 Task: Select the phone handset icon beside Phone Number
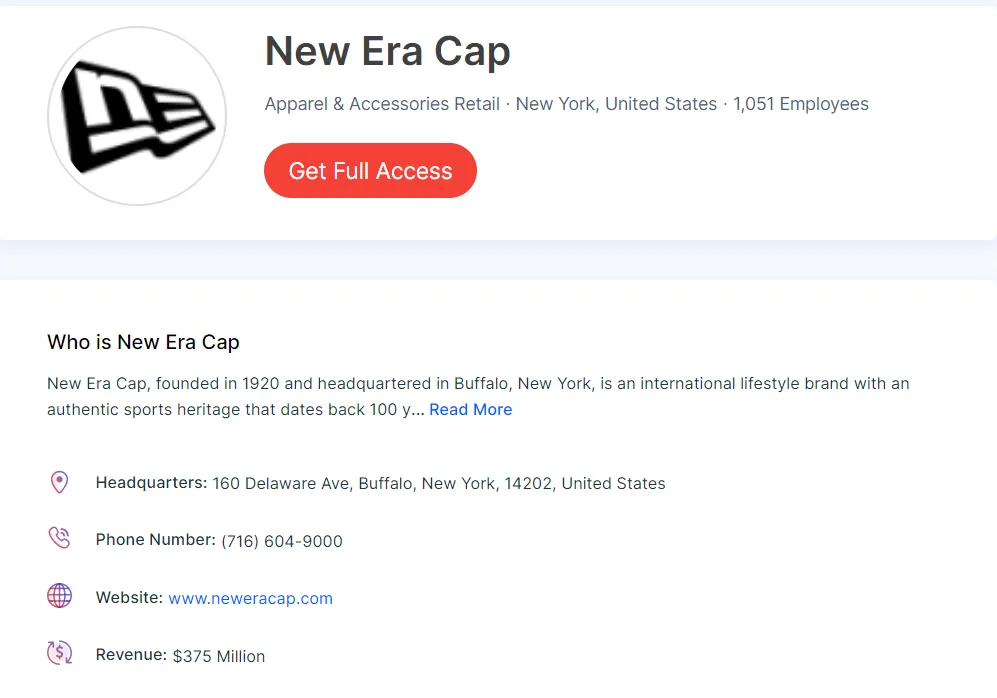(59, 538)
